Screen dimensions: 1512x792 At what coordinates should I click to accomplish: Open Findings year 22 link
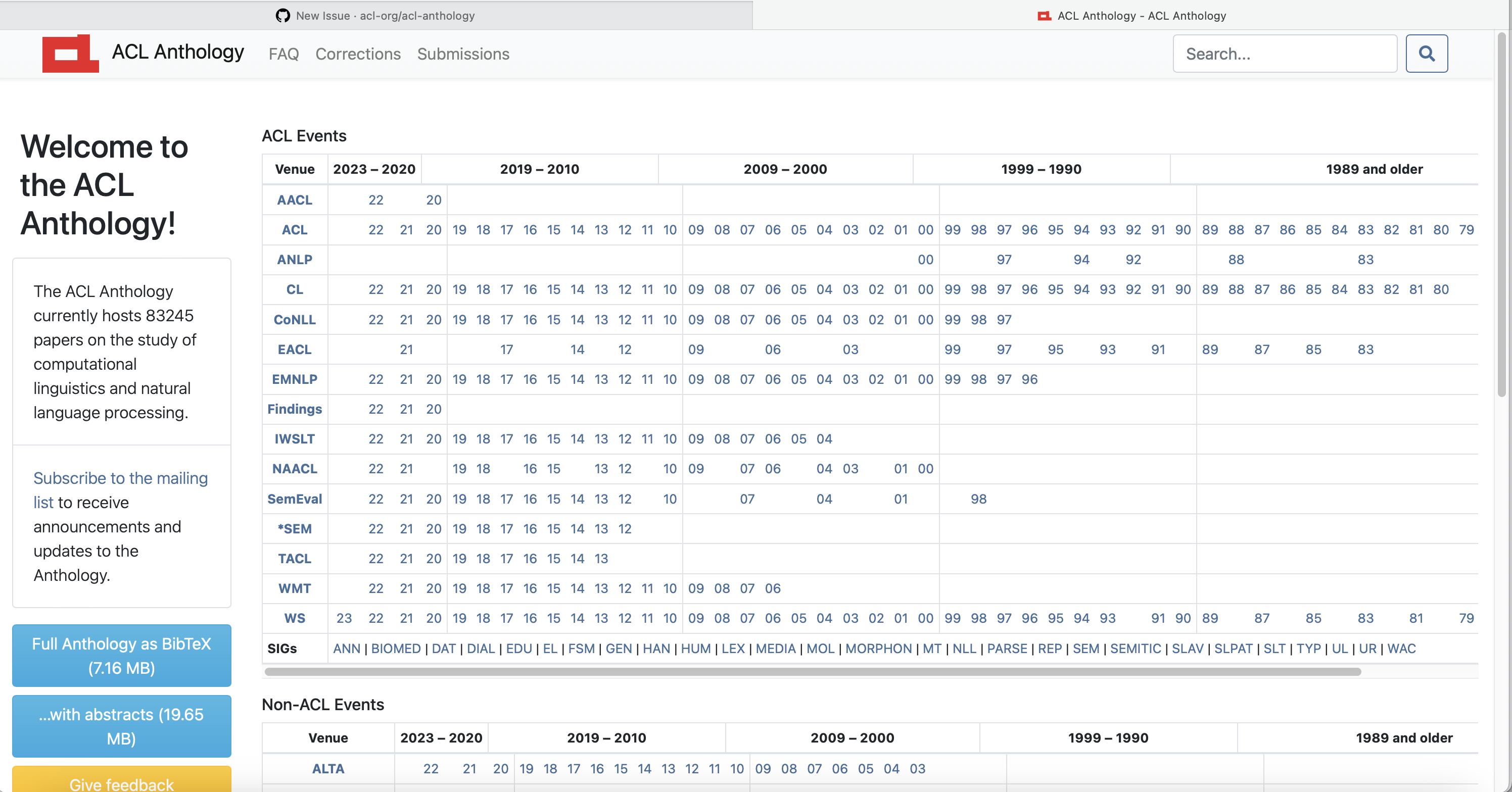coord(376,409)
